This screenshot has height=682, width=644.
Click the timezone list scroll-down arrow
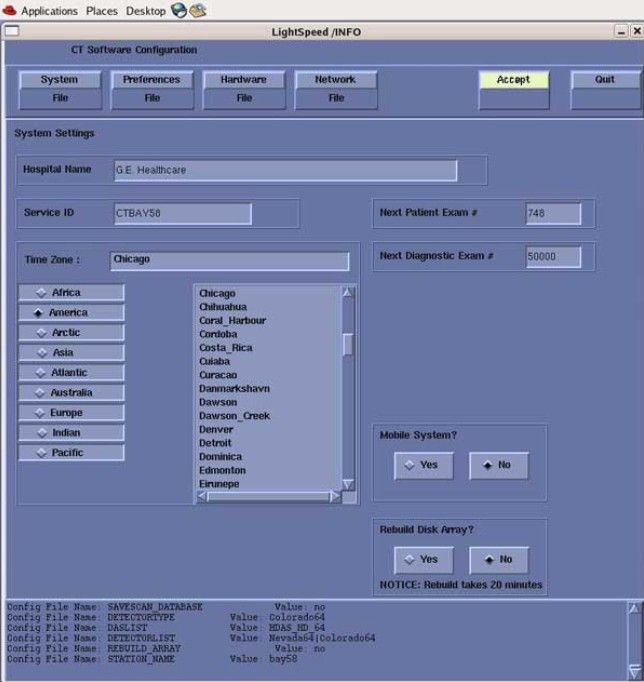[x=348, y=484]
